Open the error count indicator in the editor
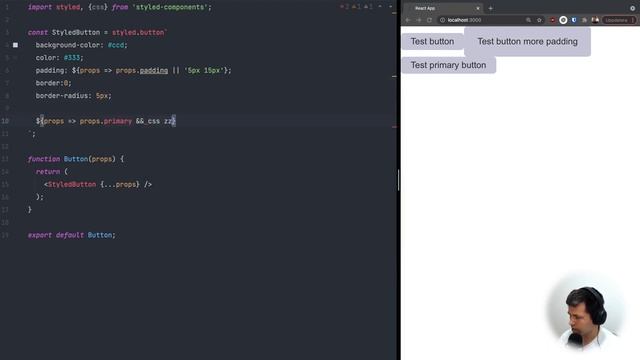Screen dimensions: 640x360 (344, 7)
